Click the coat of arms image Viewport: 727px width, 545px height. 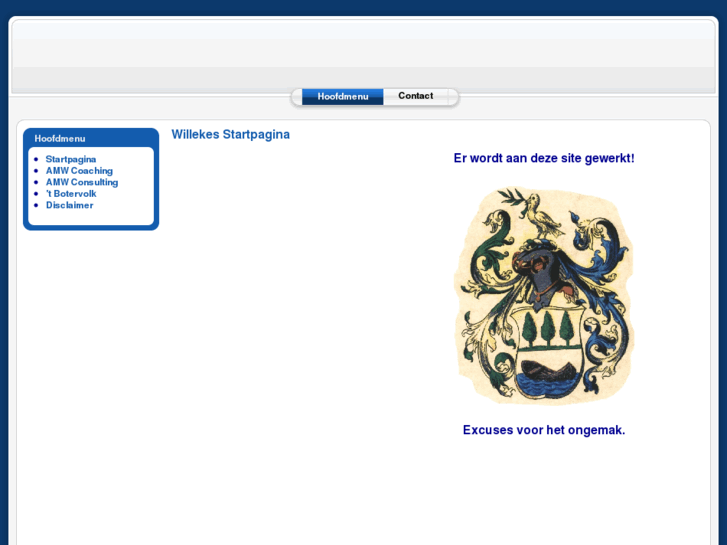[543, 296]
